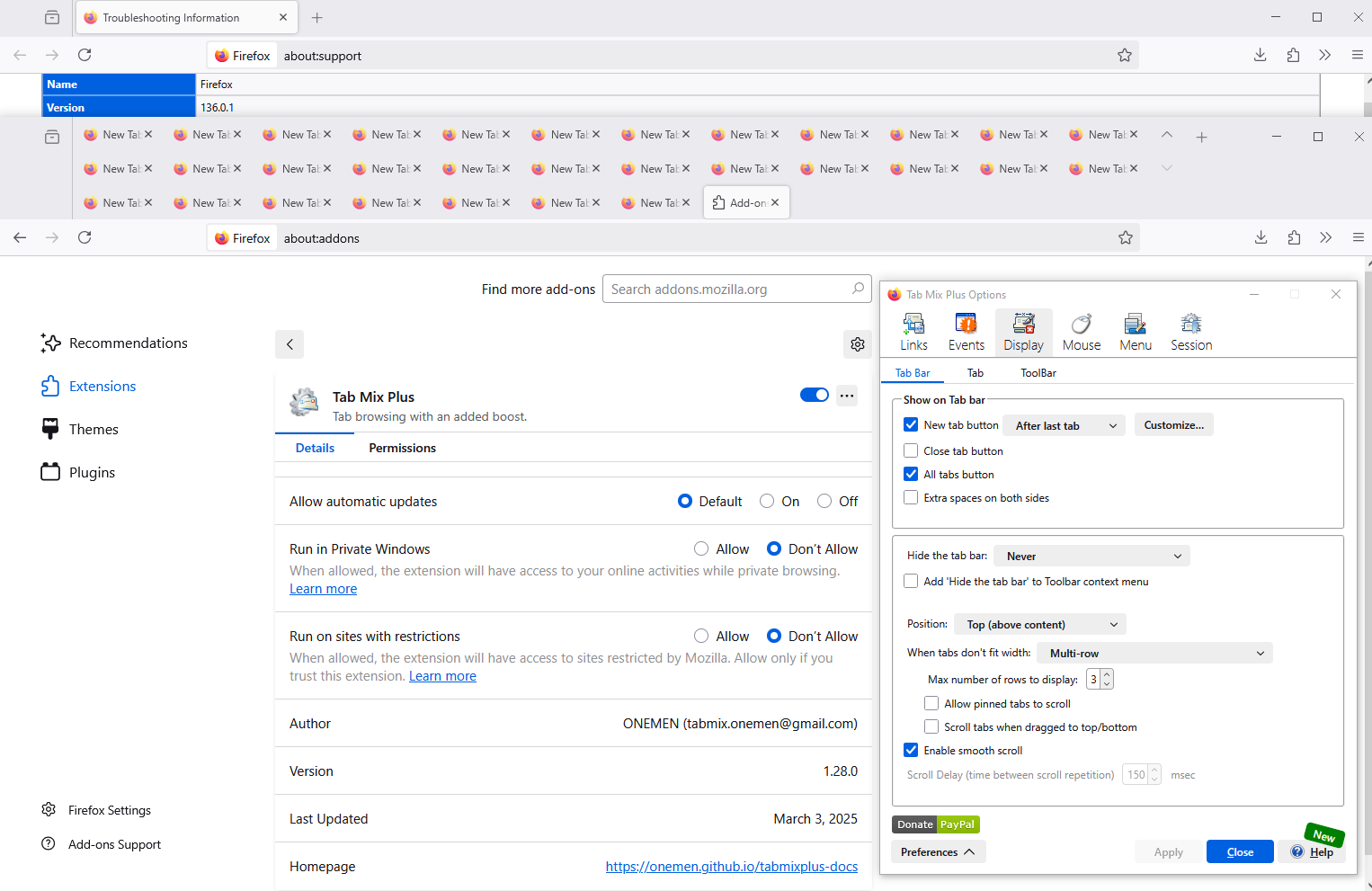Open more tools overflow chevron in about:addons window
The width and height of the screenshot is (1372, 891).
(1326, 238)
